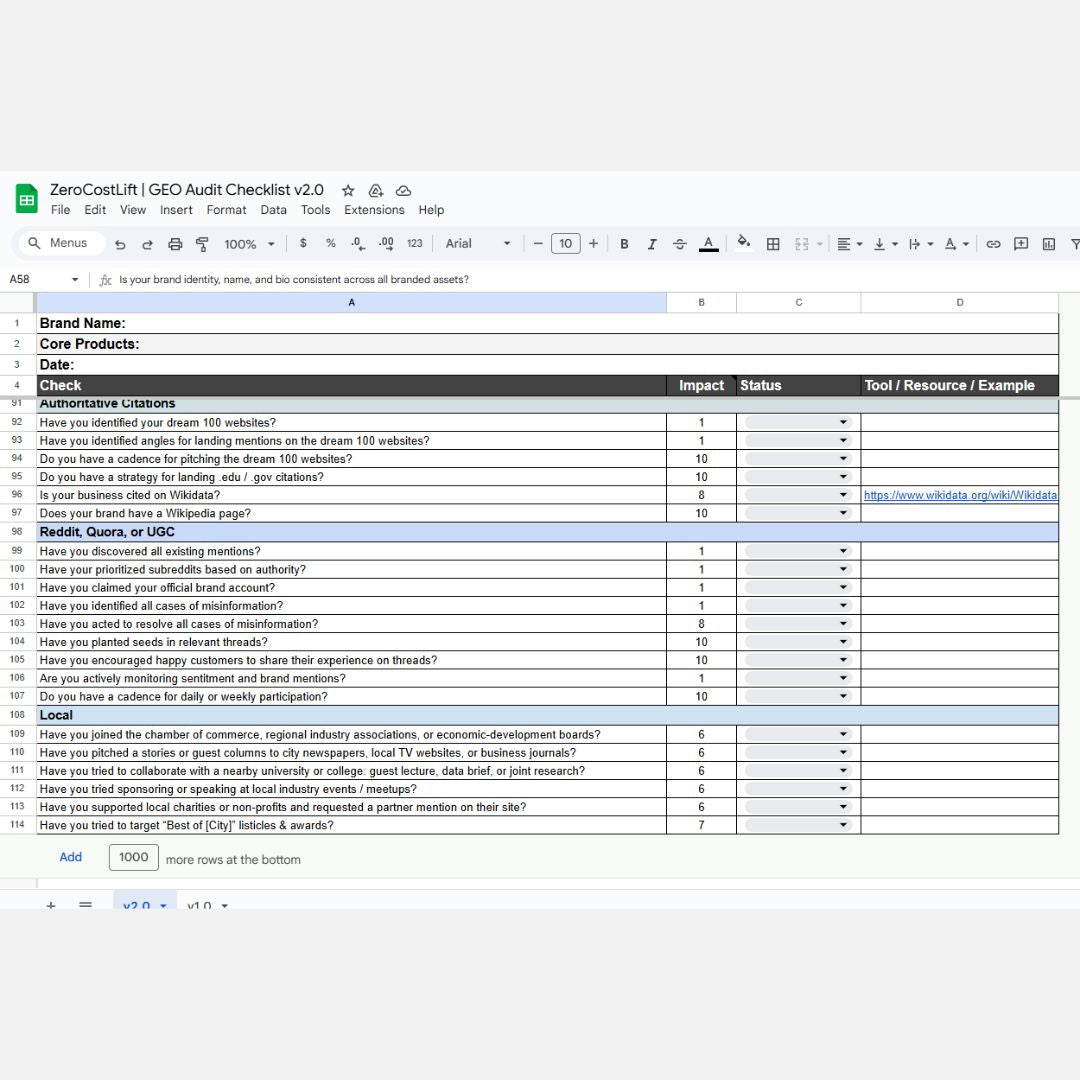Click the undo arrow icon

[120, 244]
